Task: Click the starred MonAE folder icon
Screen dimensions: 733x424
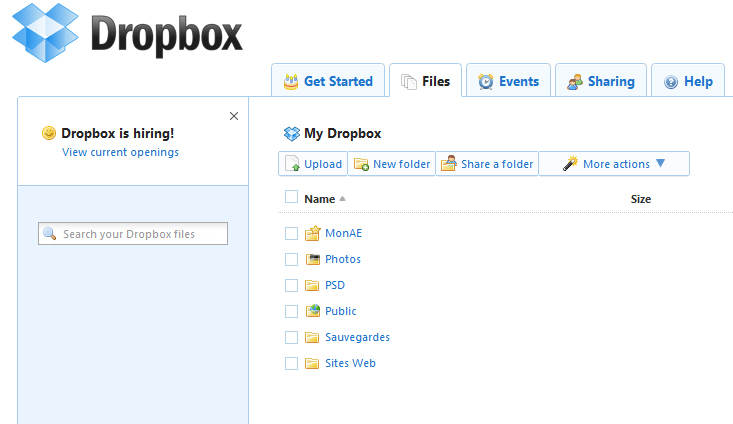Action: pyautogui.click(x=313, y=233)
